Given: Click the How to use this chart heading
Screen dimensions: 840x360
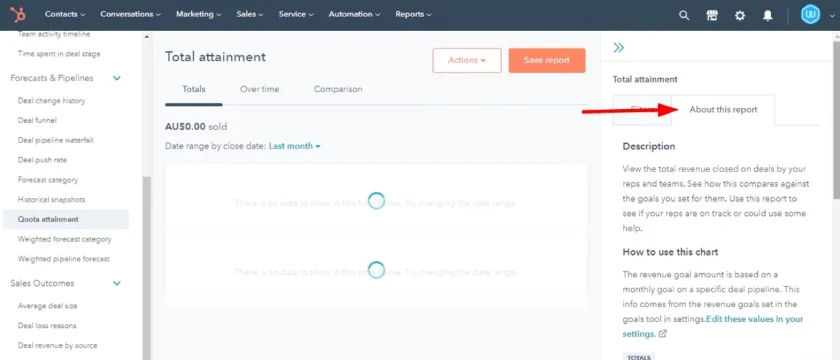Looking at the screenshot, I should click(x=670, y=252).
